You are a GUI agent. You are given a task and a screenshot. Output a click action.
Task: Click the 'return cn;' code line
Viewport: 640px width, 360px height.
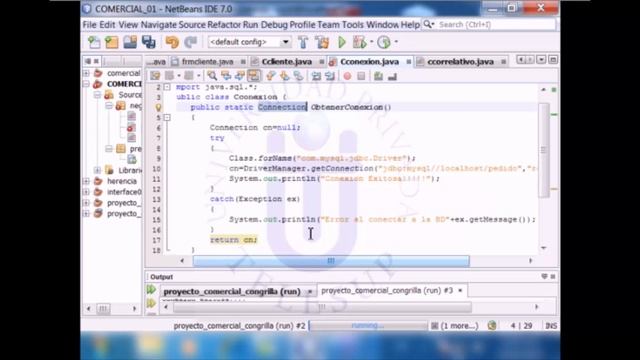(x=233, y=240)
